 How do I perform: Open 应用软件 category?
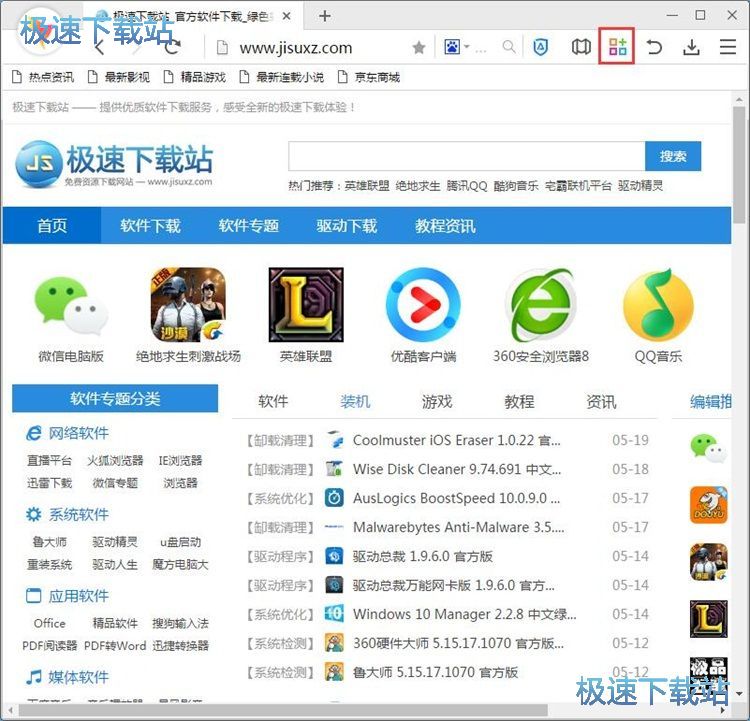(67, 596)
